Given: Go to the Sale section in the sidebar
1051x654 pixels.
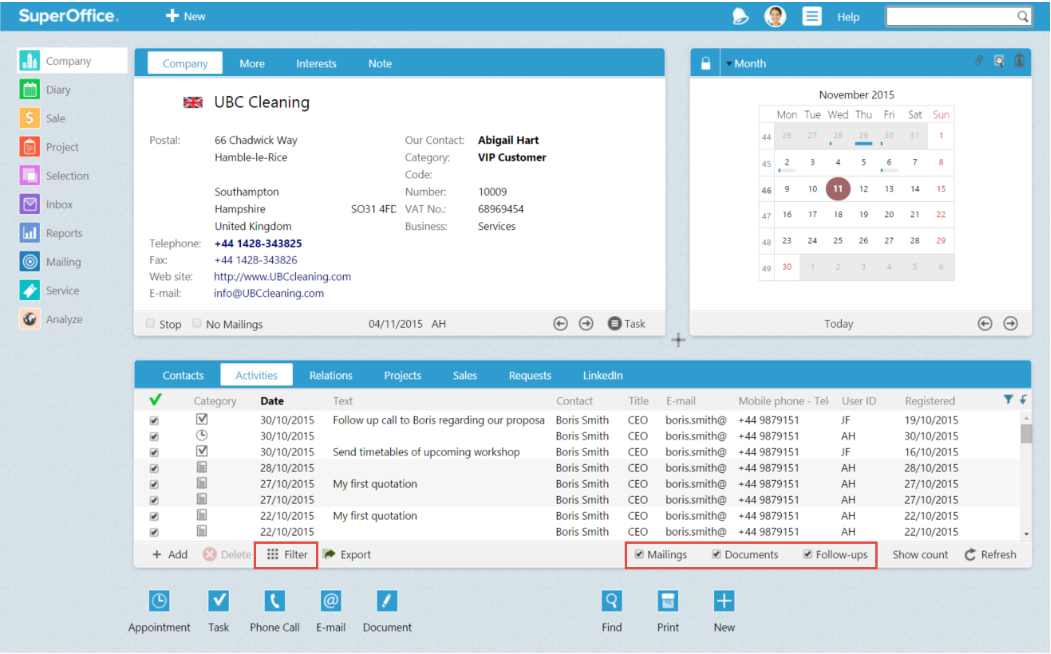Looking at the screenshot, I should pos(43,119).
